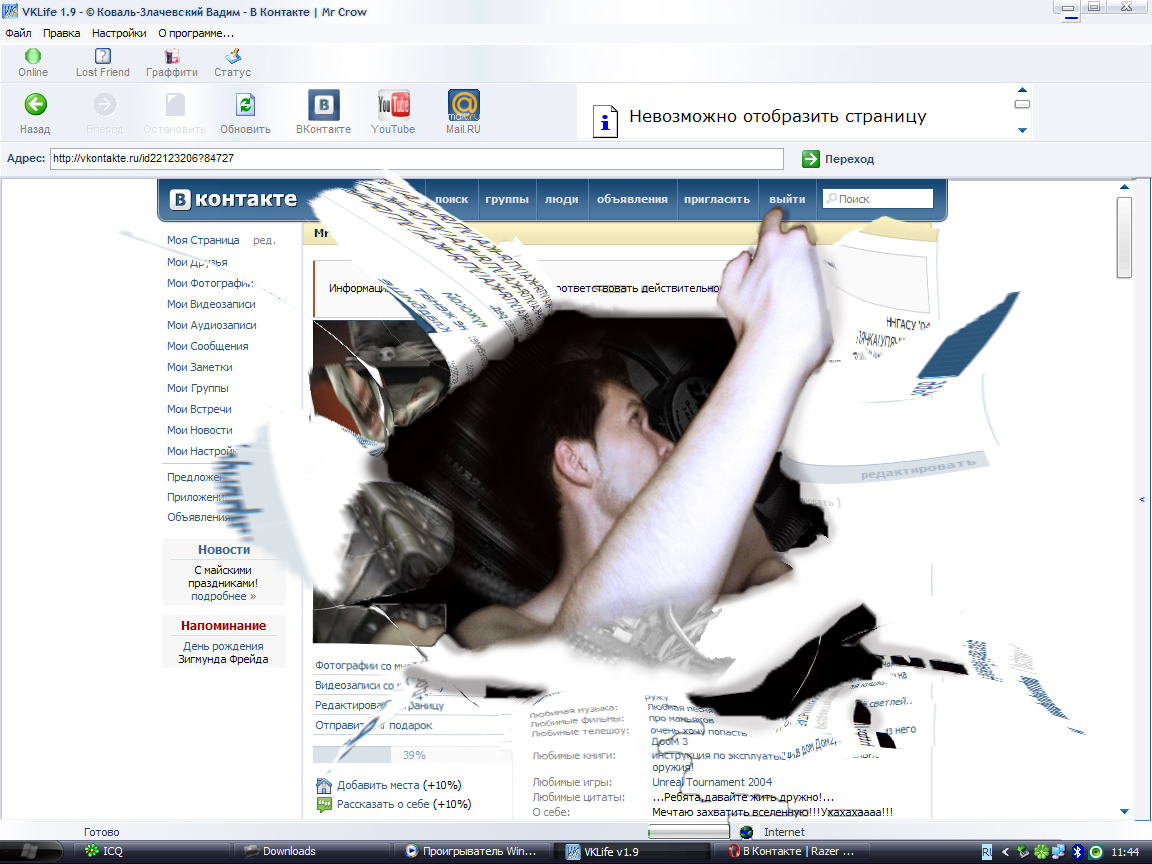Open ВКонтакте shortcut icon
This screenshot has height=864, width=1152.
pyautogui.click(x=323, y=105)
